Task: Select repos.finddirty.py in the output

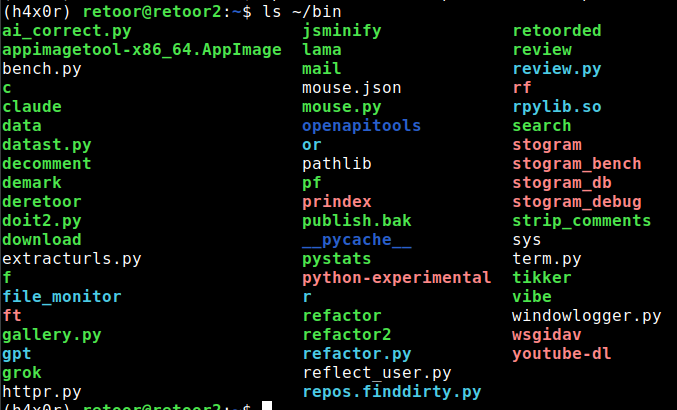Action: [392, 392]
